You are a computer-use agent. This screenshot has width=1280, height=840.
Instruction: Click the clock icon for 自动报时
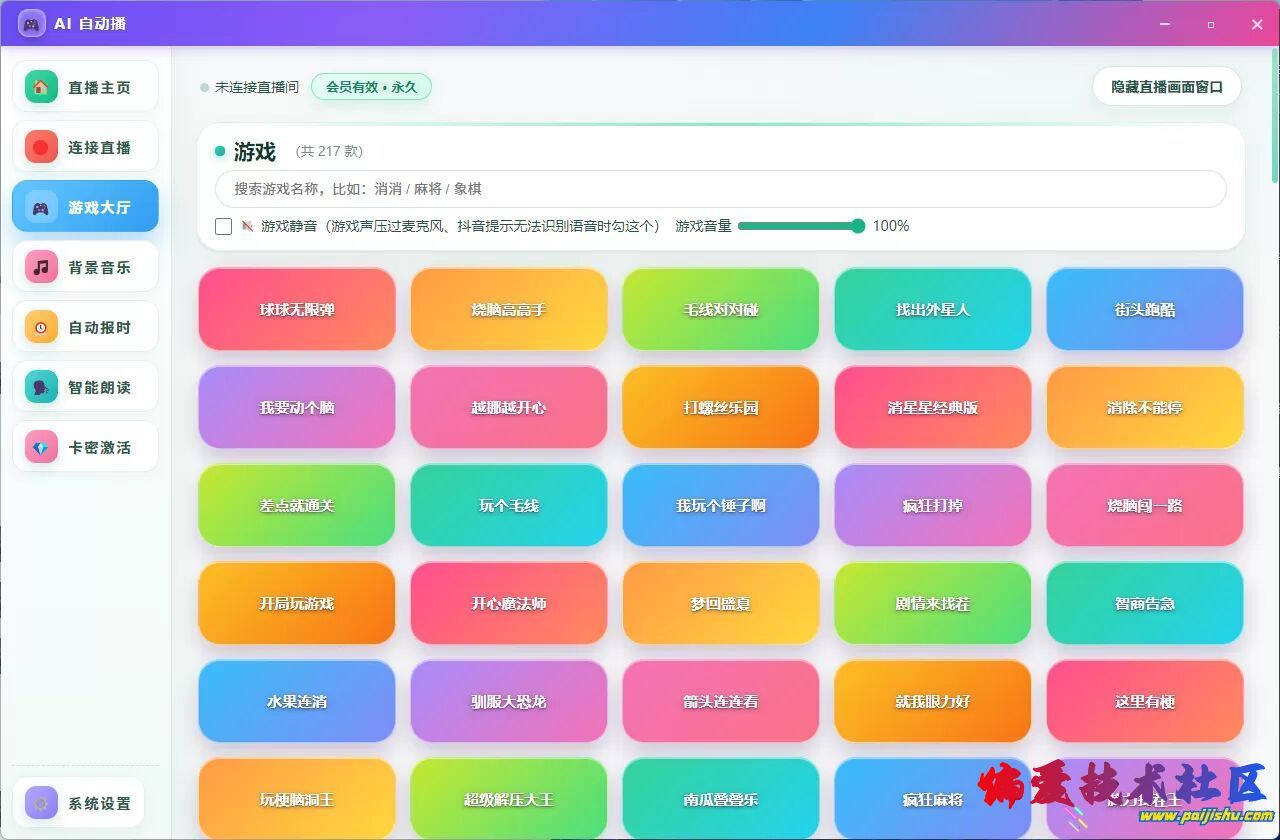pyautogui.click(x=41, y=327)
